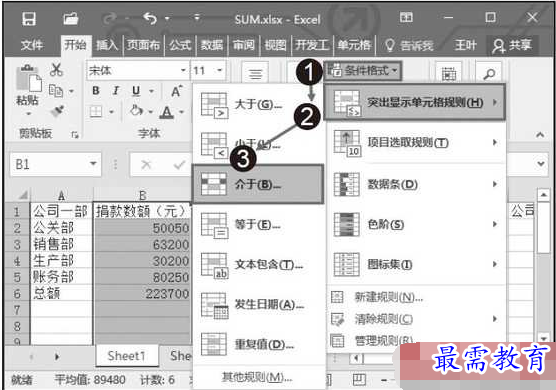The height and width of the screenshot is (390, 556).
Task: Click cell containing 63200
Action: (x=142, y=244)
